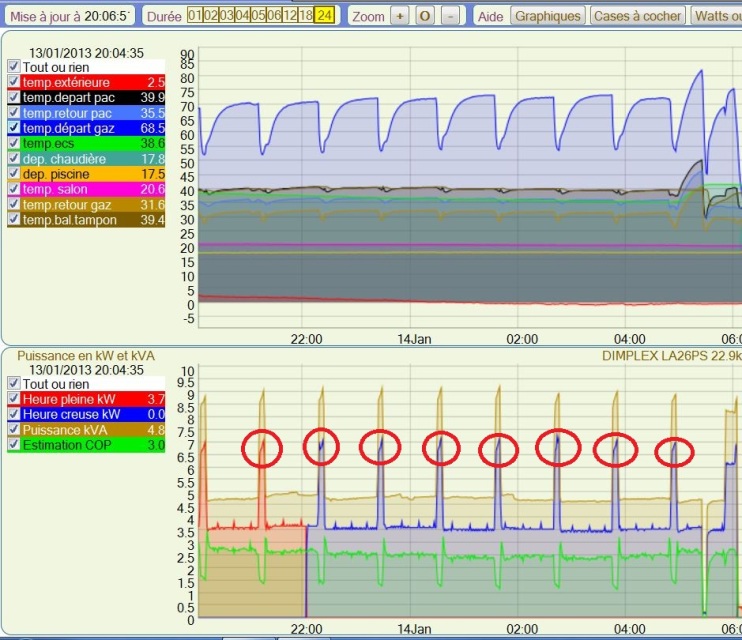This screenshot has width=742, height=640.
Task: Hide the Heure creuse kW series
Action: [13, 414]
